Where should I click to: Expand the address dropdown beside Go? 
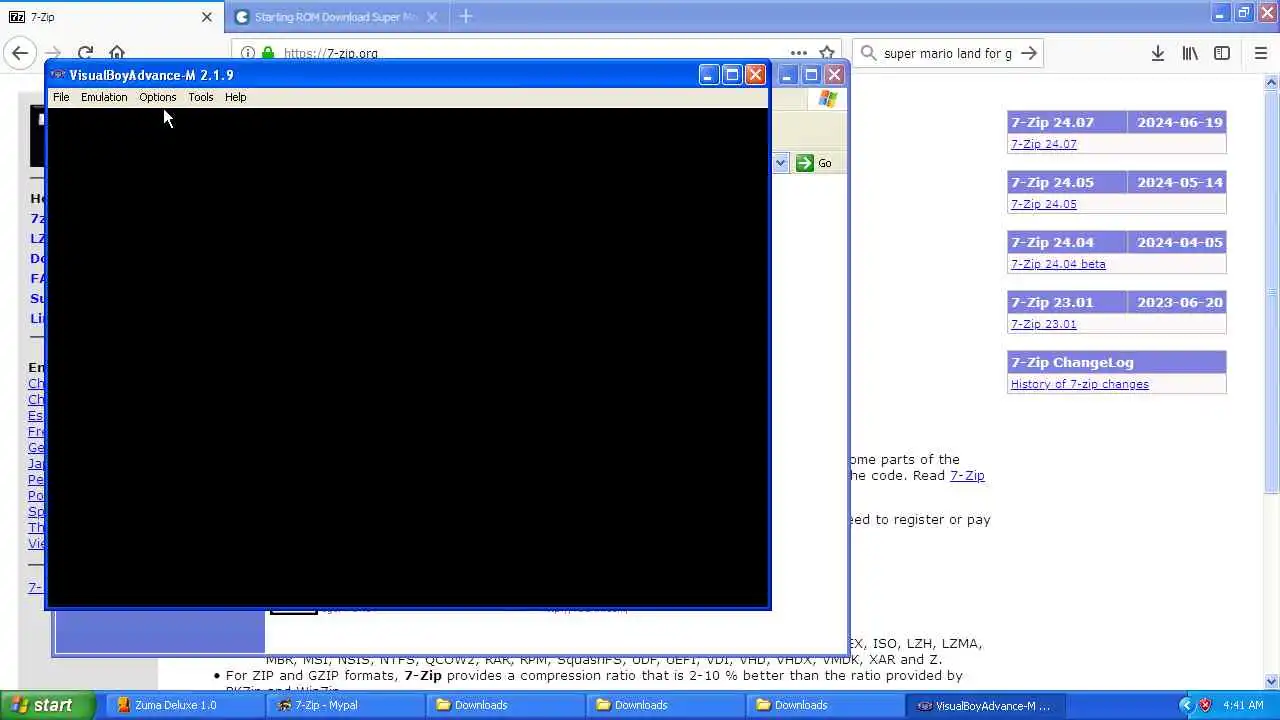780,163
